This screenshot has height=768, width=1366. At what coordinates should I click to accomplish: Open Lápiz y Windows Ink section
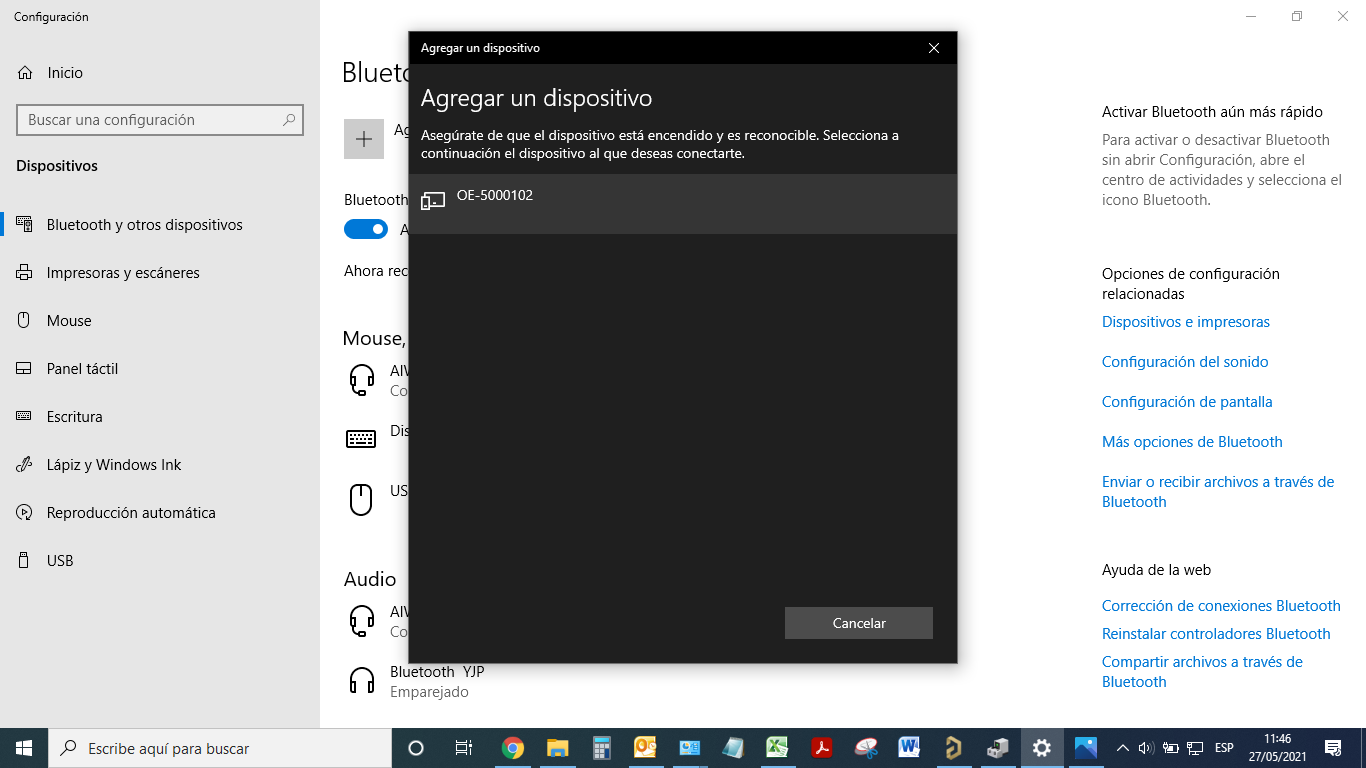[x=160, y=465]
